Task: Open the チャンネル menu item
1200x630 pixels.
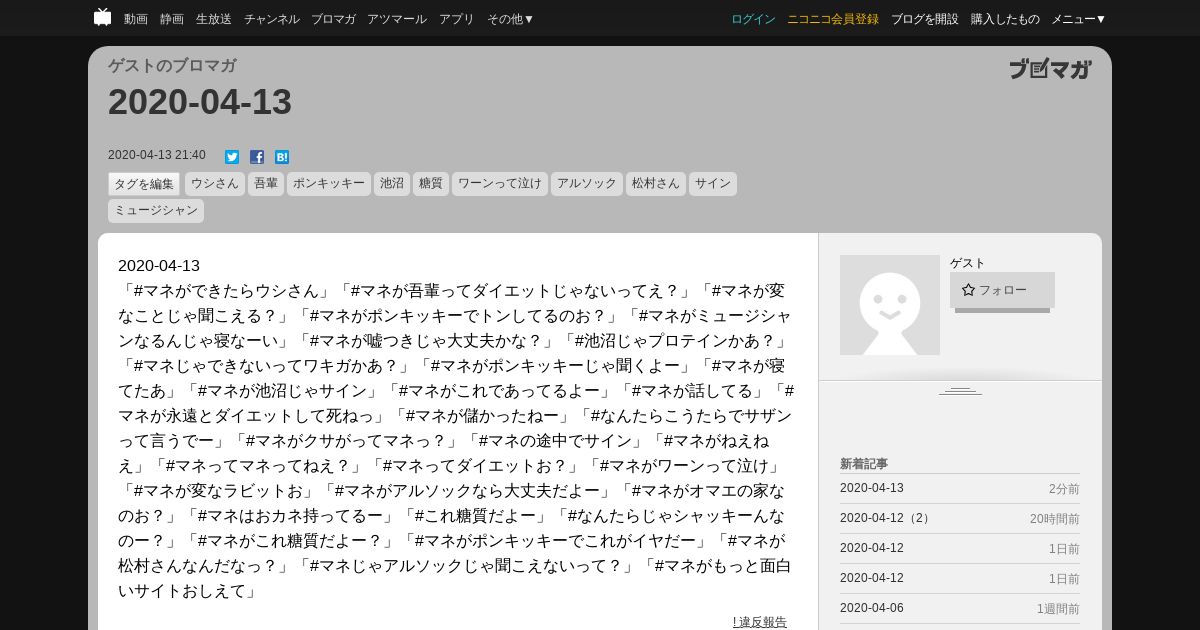Action: (x=272, y=19)
